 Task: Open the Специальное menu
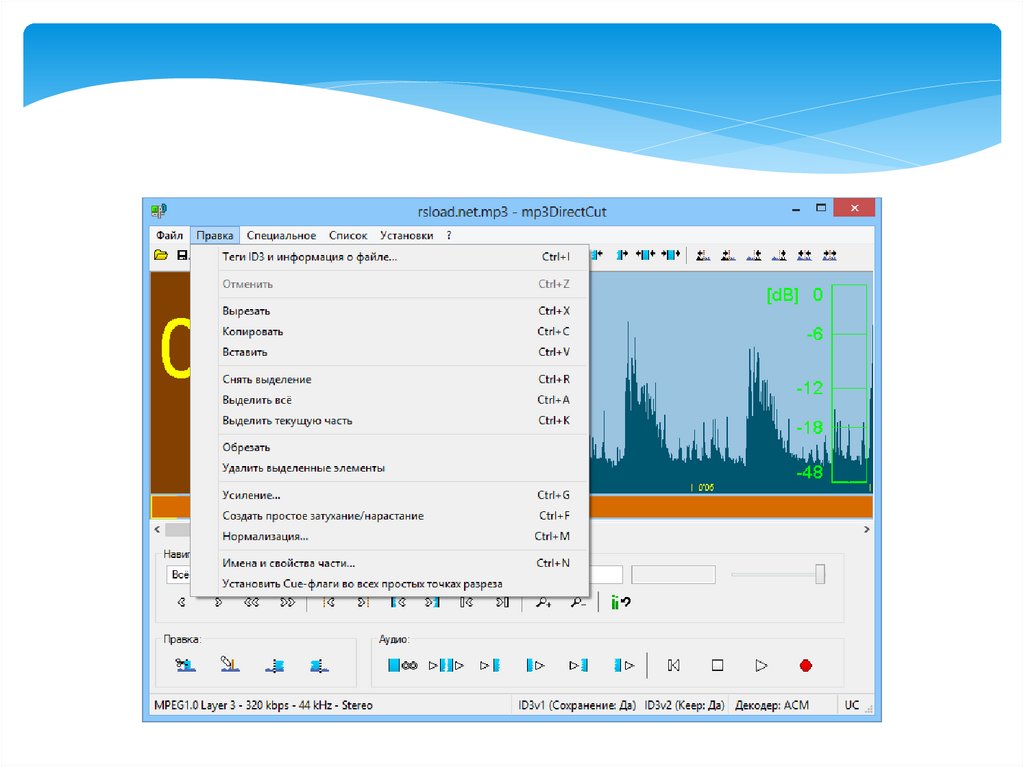[281, 235]
